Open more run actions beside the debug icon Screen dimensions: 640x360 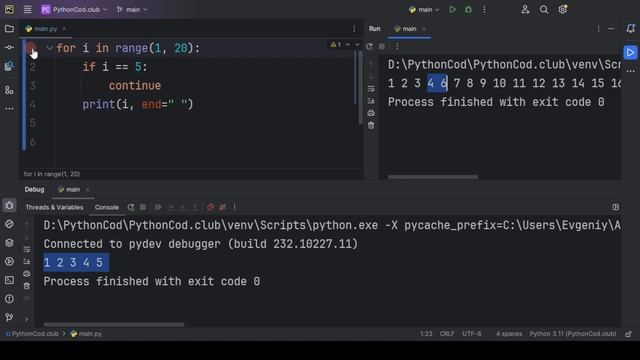click(x=484, y=9)
